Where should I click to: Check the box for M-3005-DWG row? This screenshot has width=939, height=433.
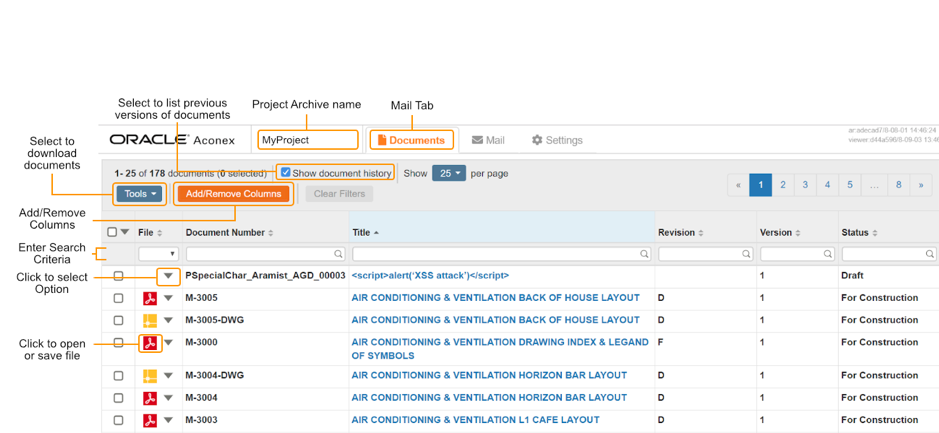point(119,320)
